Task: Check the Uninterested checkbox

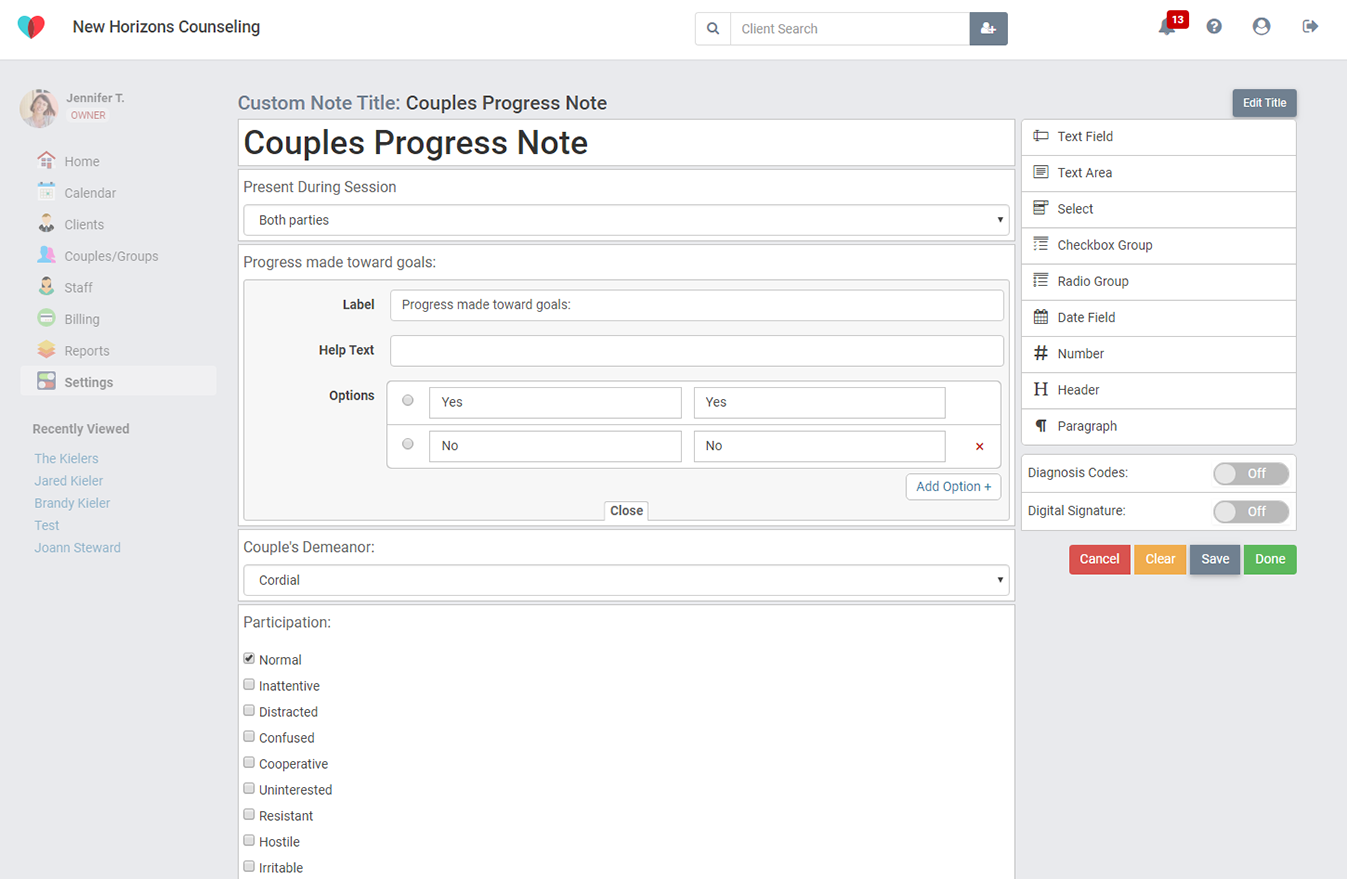Action: (249, 788)
